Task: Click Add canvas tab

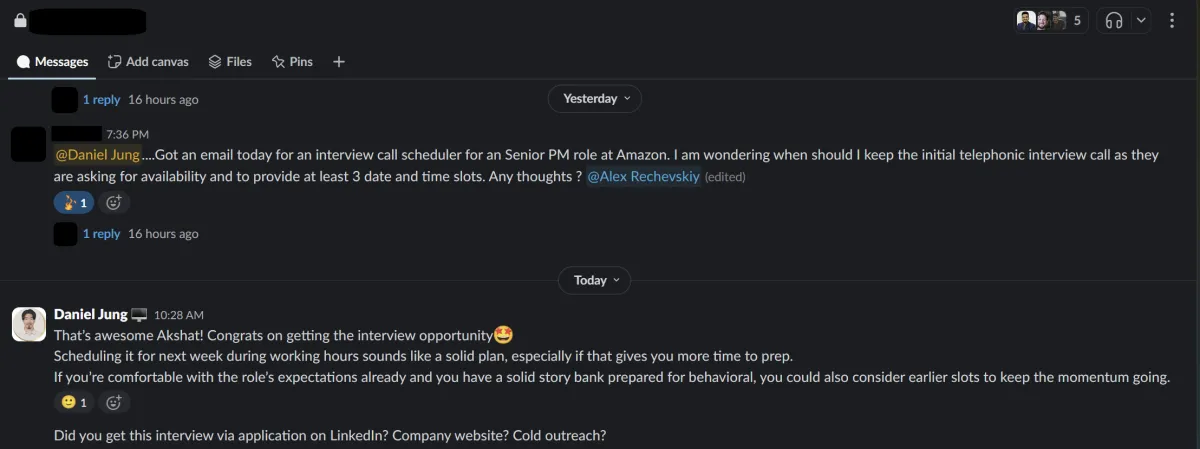Action: [148, 62]
